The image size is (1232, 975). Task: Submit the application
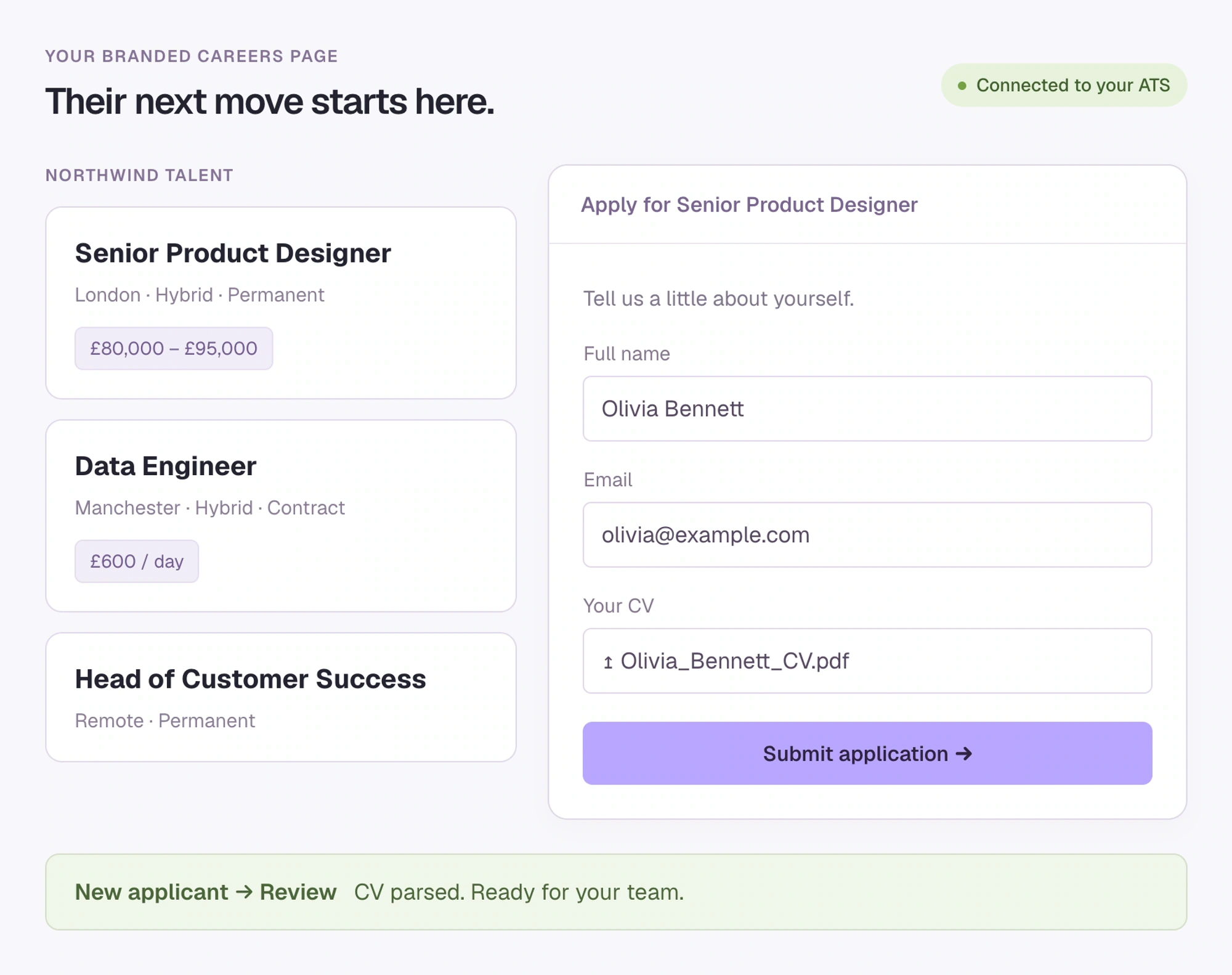point(867,753)
